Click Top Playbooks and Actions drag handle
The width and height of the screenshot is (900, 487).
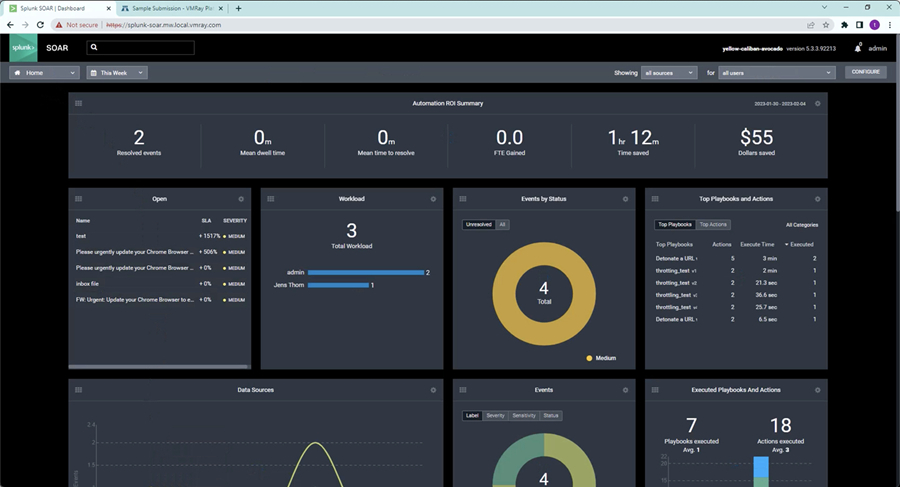pos(655,199)
